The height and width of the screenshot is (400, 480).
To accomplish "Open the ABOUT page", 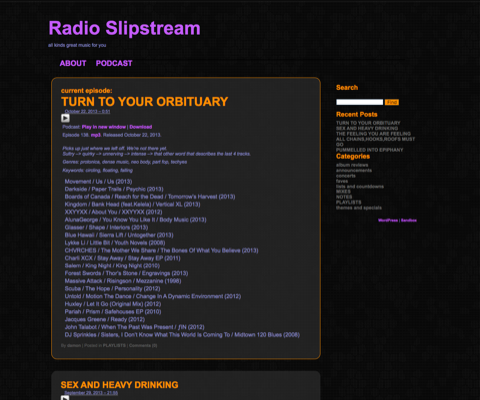I will [73, 63].
